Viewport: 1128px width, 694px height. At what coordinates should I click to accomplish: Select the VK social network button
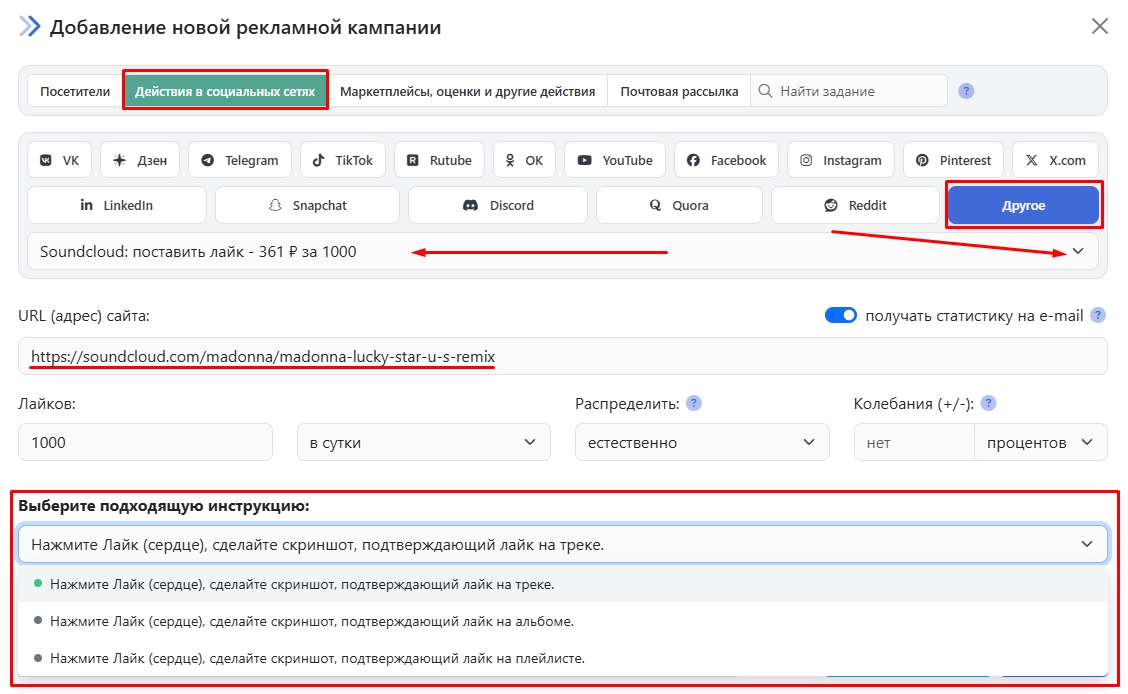pyautogui.click(x=60, y=160)
